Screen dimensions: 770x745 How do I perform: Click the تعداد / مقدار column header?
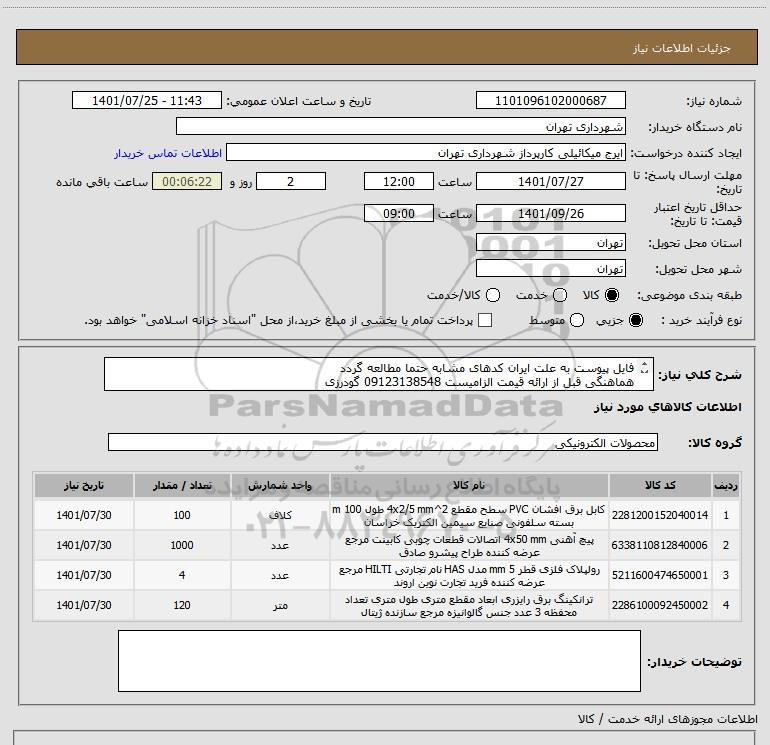182,485
